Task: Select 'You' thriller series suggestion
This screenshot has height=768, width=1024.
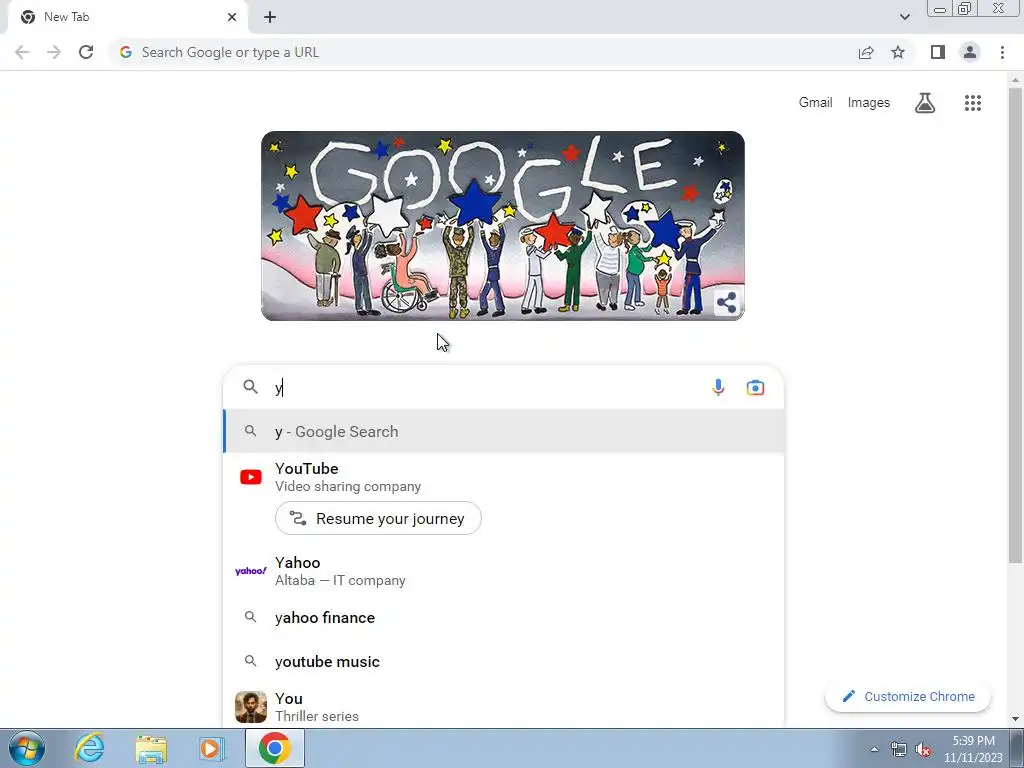Action: (504, 707)
